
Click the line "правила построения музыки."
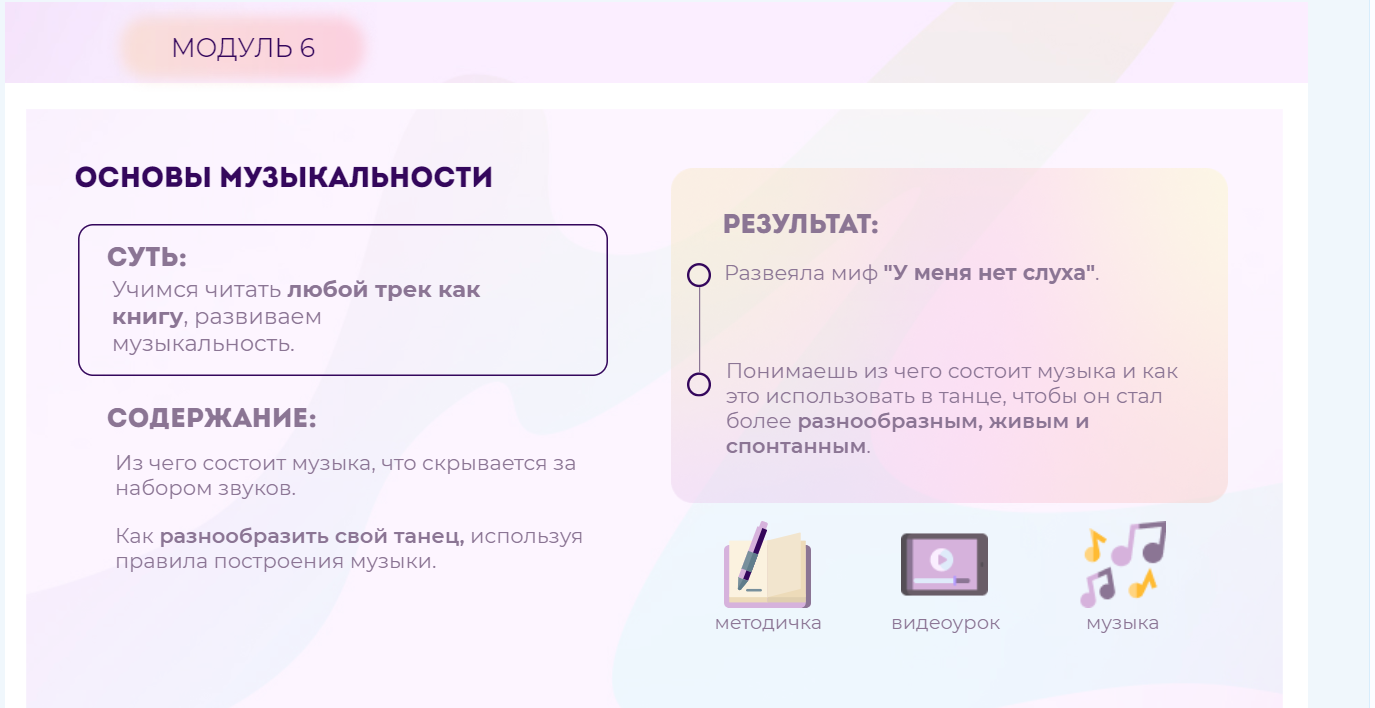pyautogui.click(x=276, y=561)
